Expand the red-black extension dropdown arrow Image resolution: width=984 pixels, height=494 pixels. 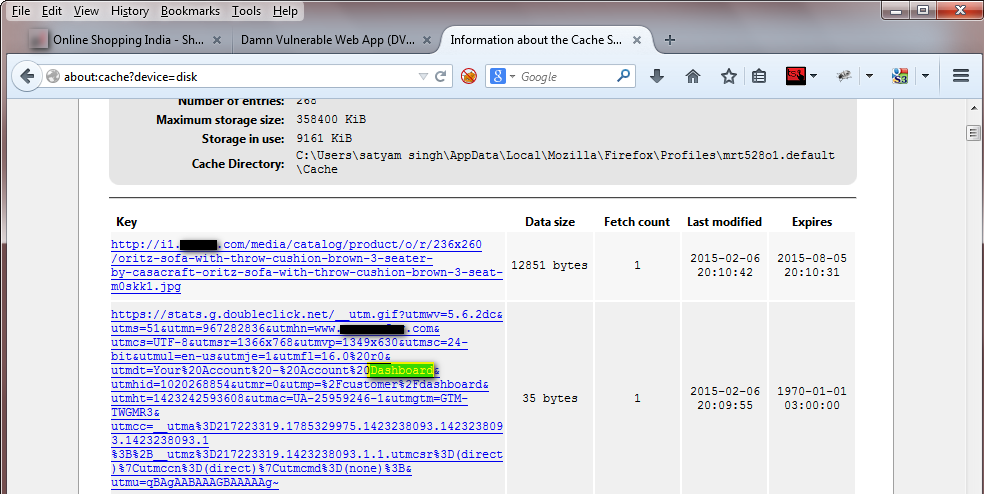(814, 76)
